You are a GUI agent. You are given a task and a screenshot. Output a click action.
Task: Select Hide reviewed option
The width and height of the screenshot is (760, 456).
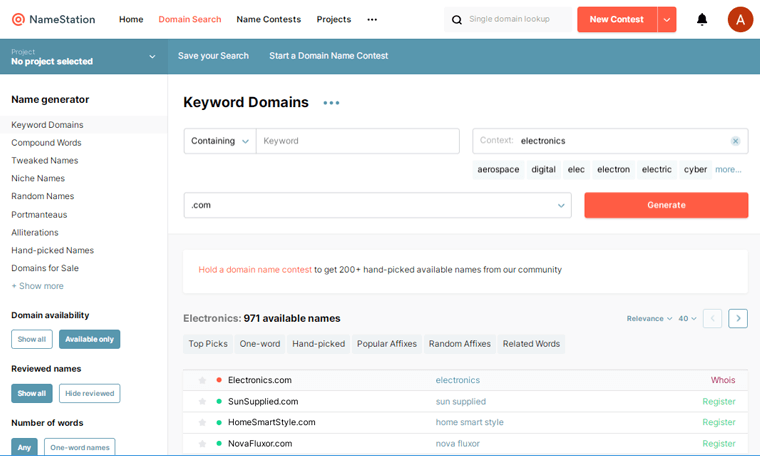[x=90, y=393]
